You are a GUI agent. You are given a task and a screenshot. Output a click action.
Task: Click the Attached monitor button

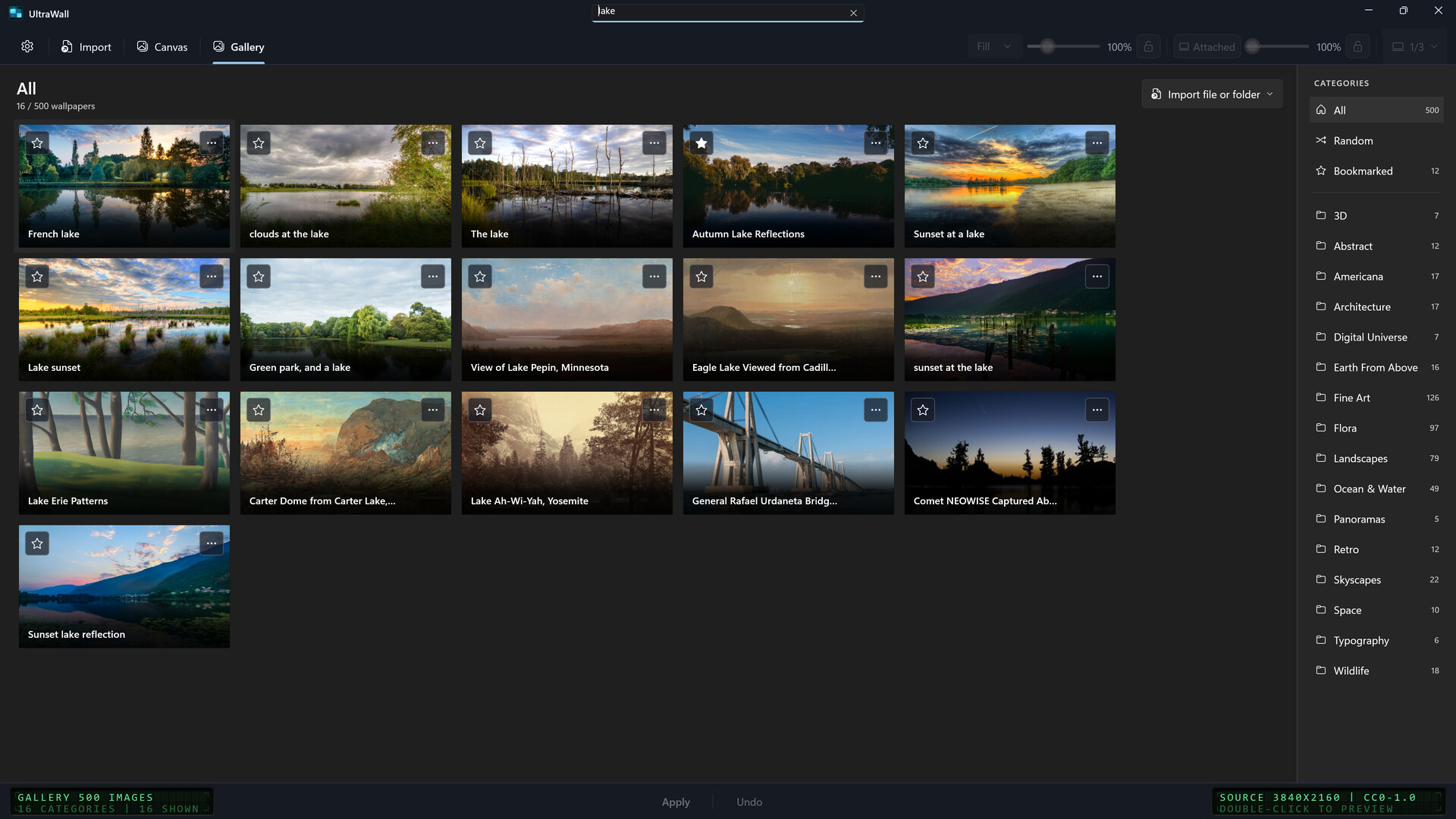(x=1207, y=46)
